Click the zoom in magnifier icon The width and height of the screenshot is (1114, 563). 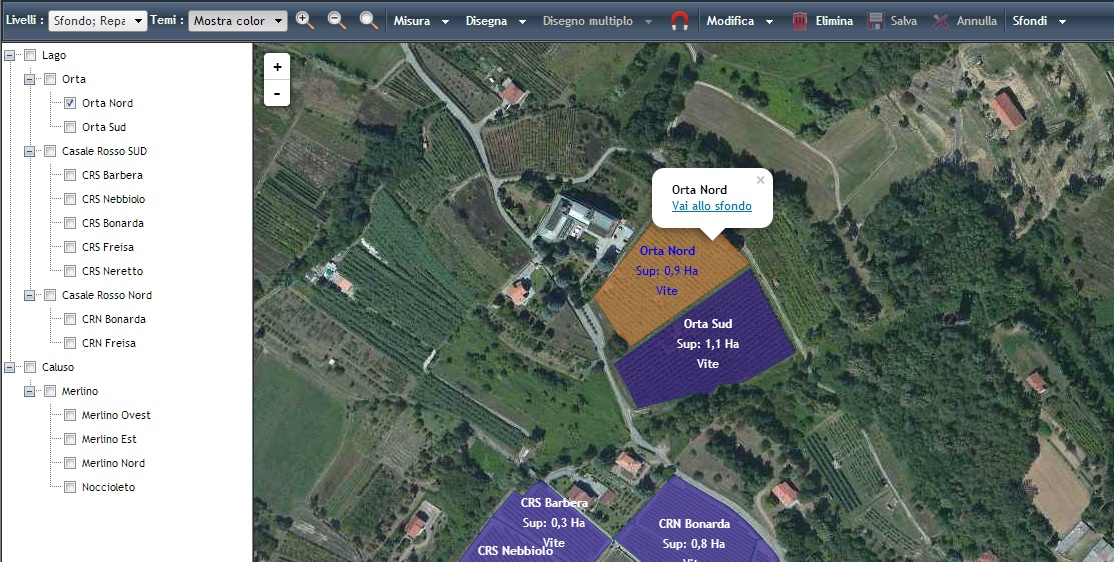point(305,20)
